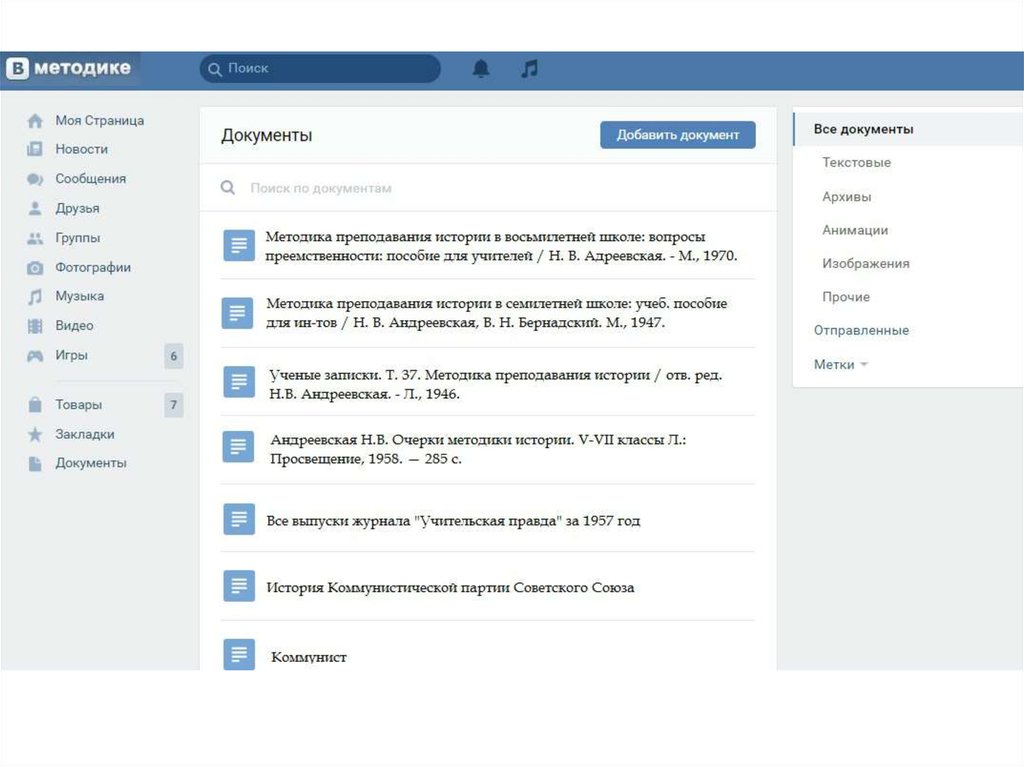Viewport: 1024px width, 767px height.
Task: Open document Методика преподавания истории в семилетней школе
Action: [496, 313]
